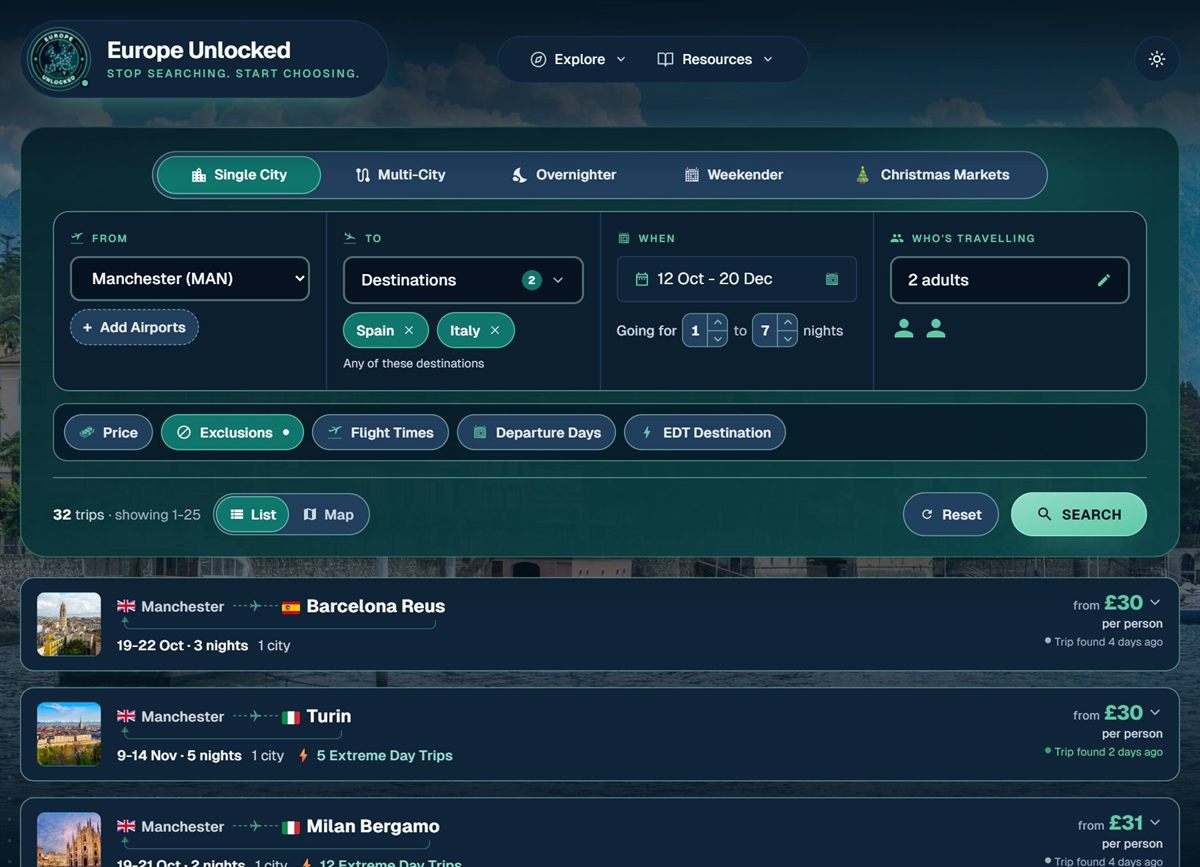The image size is (1200, 867).
Task: Decrease the maximum nights stepper
Action: point(788,339)
